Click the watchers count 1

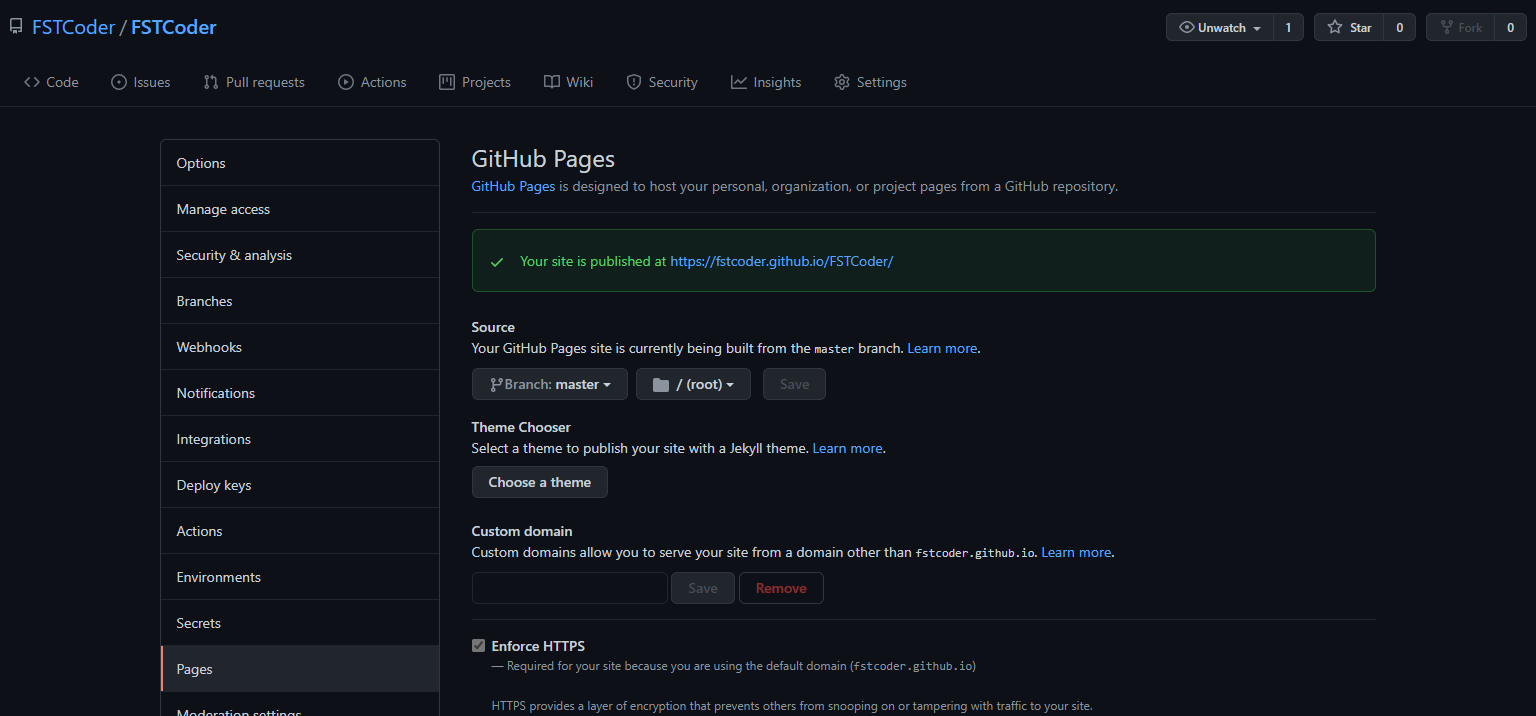pyautogui.click(x=1288, y=28)
